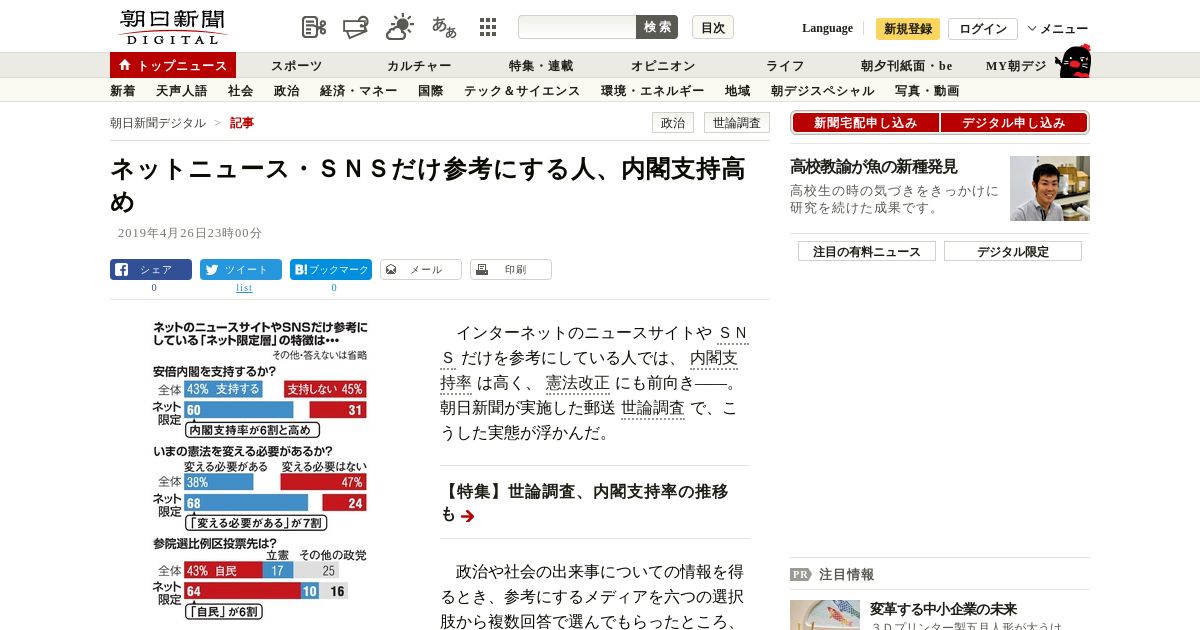Open ライフ section tab
This screenshot has height=630, width=1200.
pyautogui.click(x=785, y=66)
